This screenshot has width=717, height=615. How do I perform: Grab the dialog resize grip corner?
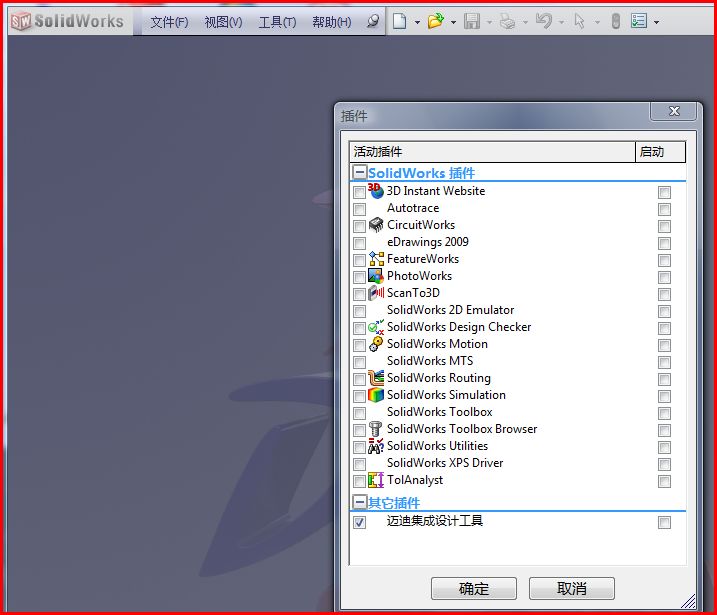point(688,601)
